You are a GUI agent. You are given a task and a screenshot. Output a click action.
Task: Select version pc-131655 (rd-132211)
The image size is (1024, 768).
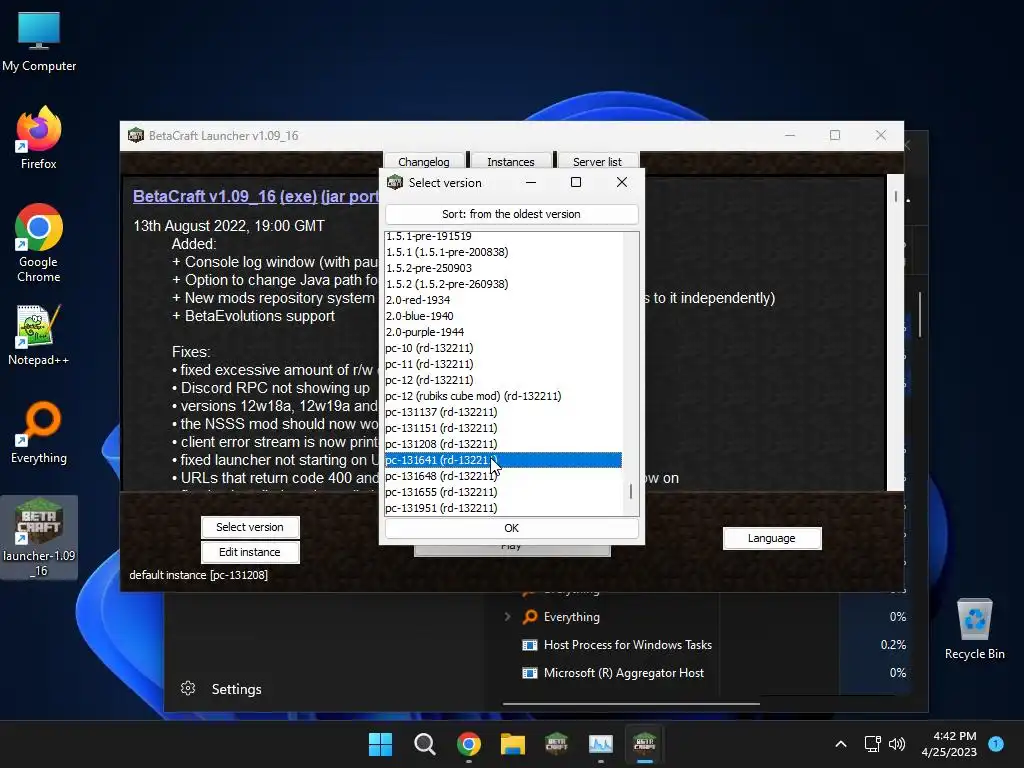[x=503, y=492]
